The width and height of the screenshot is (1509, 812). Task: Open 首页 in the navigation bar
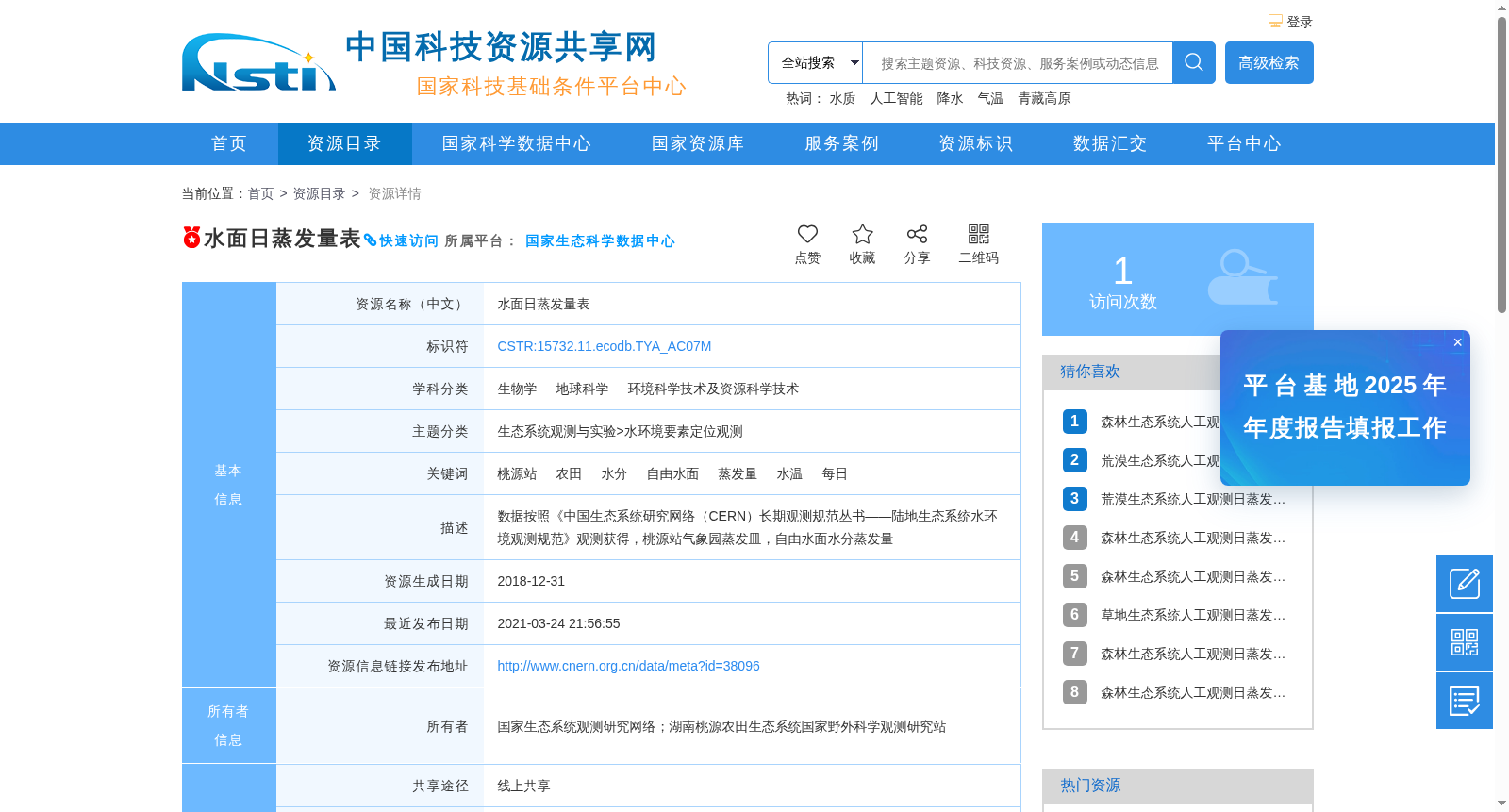pyautogui.click(x=229, y=143)
